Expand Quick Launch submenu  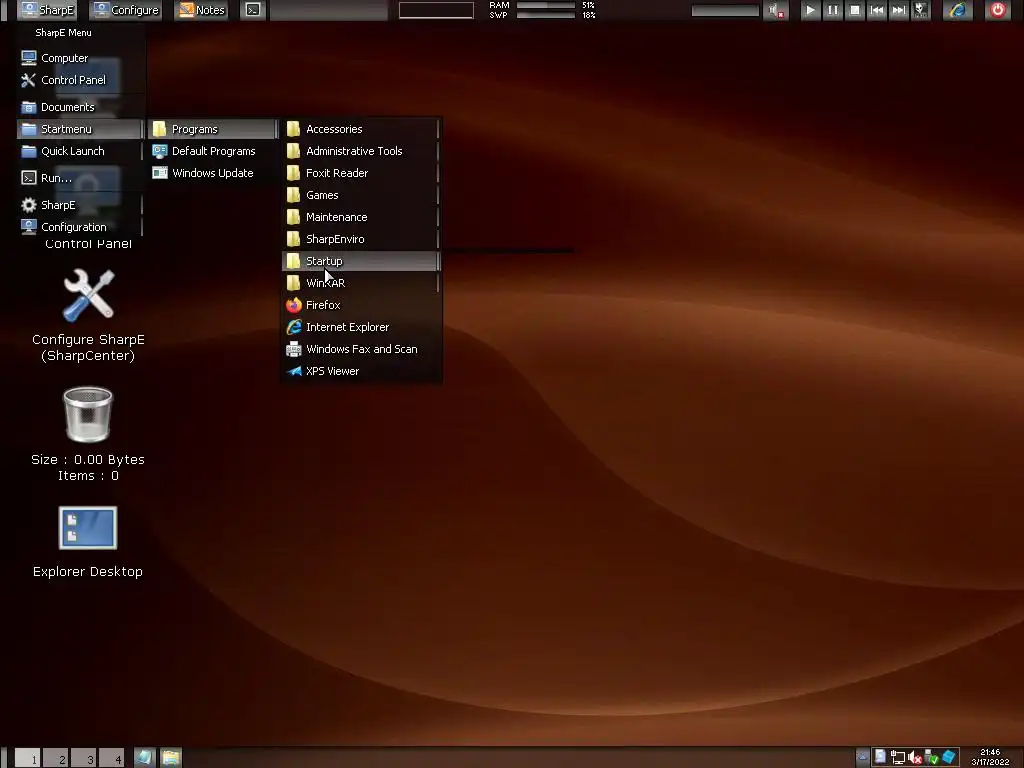pyautogui.click(x=80, y=151)
